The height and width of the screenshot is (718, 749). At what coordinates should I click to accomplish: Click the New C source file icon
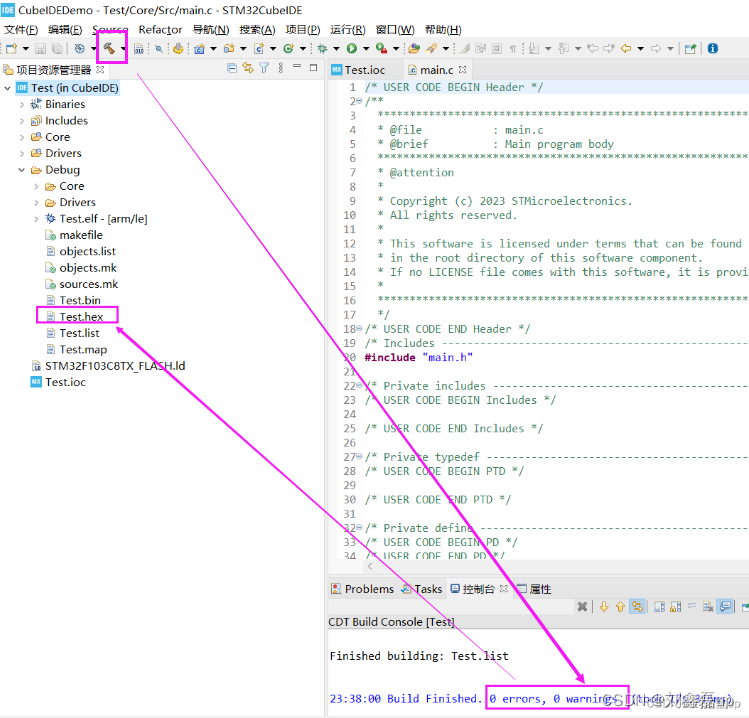259,48
